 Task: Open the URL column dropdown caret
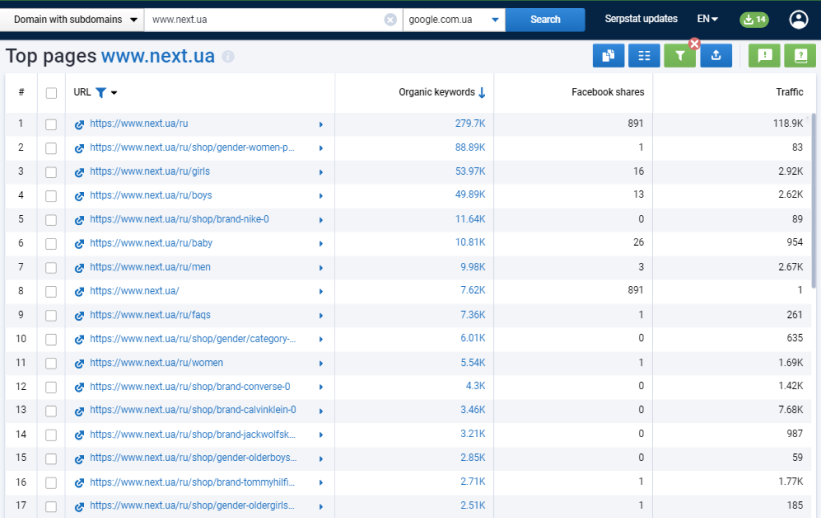click(x=114, y=93)
